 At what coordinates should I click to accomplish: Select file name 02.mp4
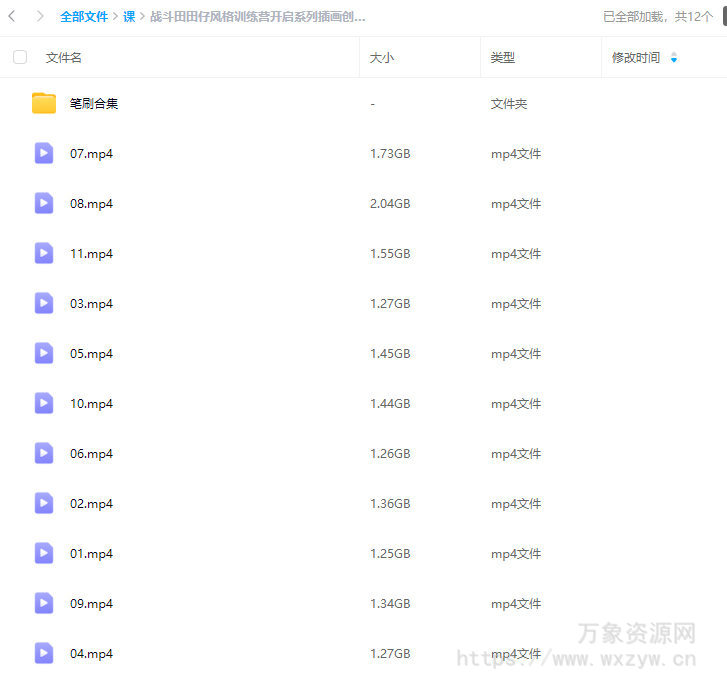(x=91, y=504)
